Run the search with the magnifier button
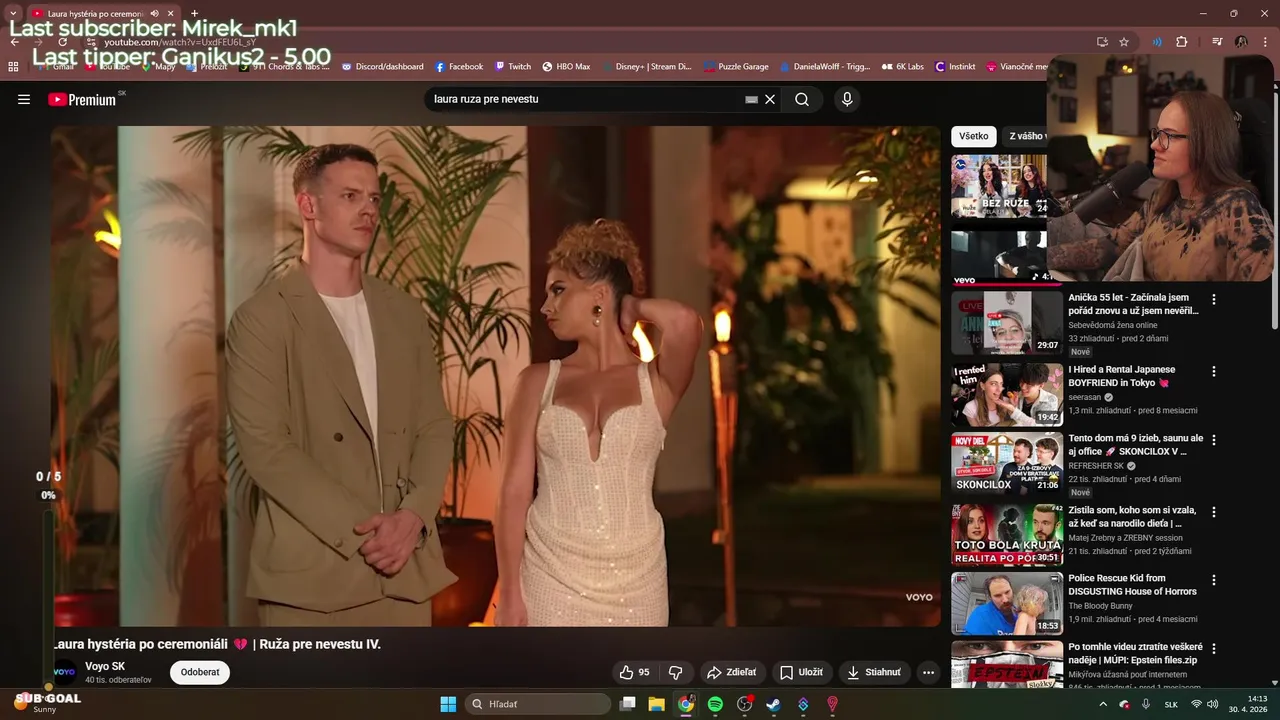The height and width of the screenshot is (720, 1280). pos(802,99)
